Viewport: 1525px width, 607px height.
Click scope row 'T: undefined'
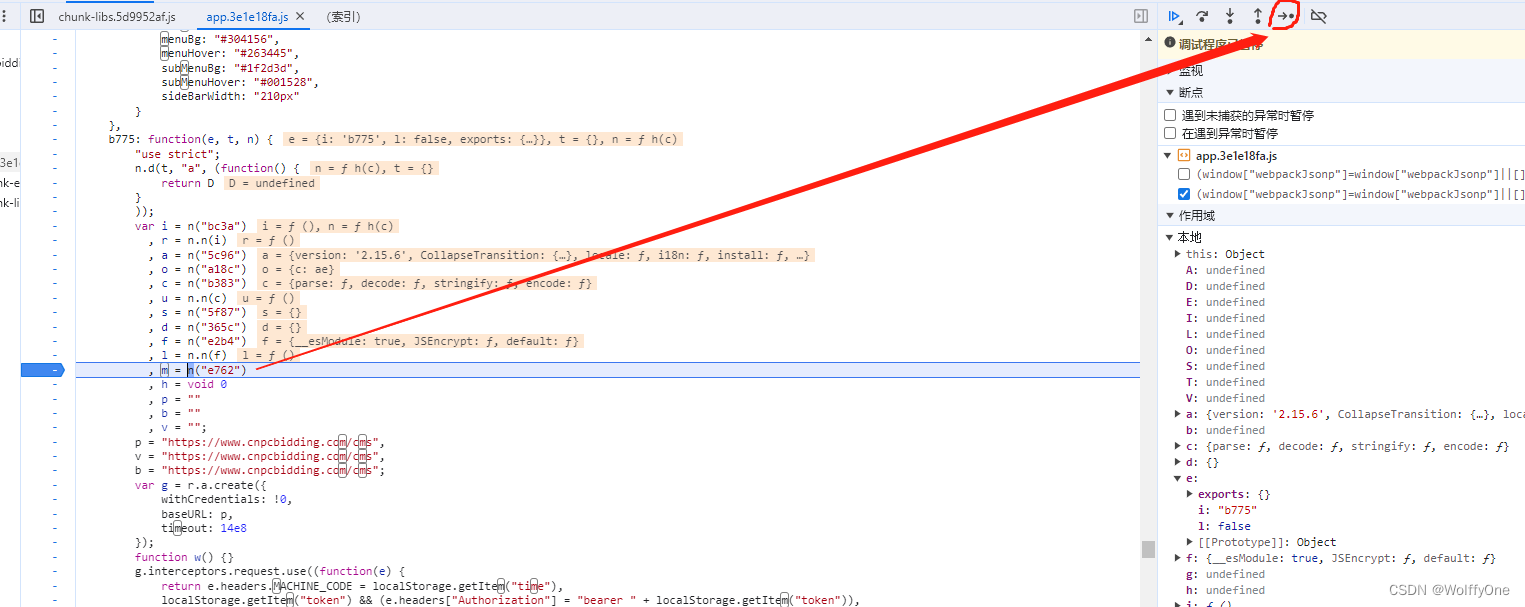coord(1225,382)
